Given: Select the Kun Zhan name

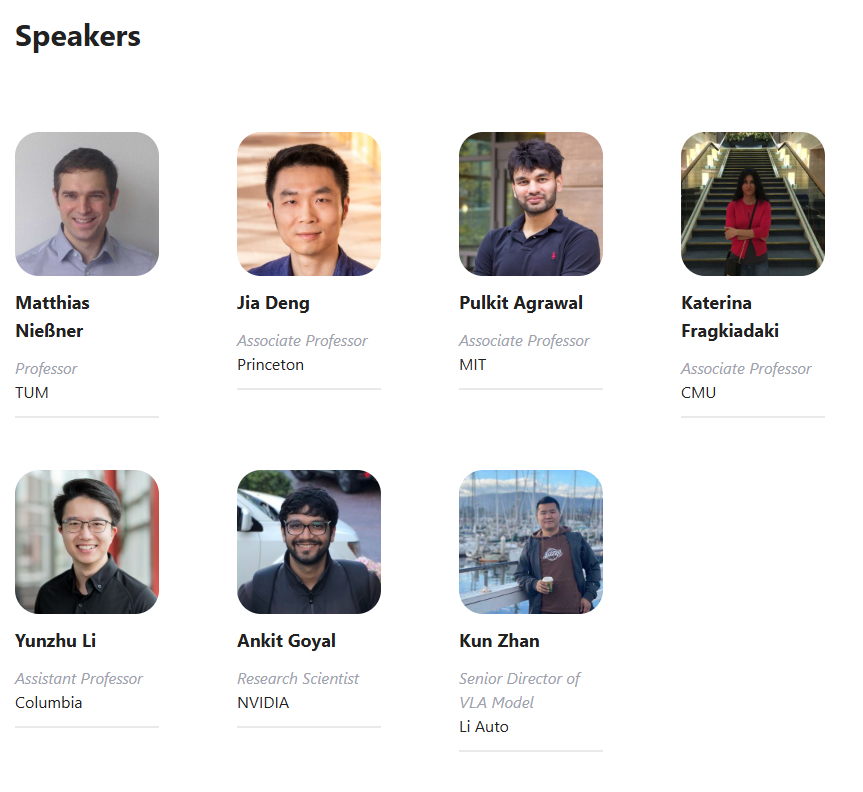Looking at the screenshot, I should tap(499, 640).
